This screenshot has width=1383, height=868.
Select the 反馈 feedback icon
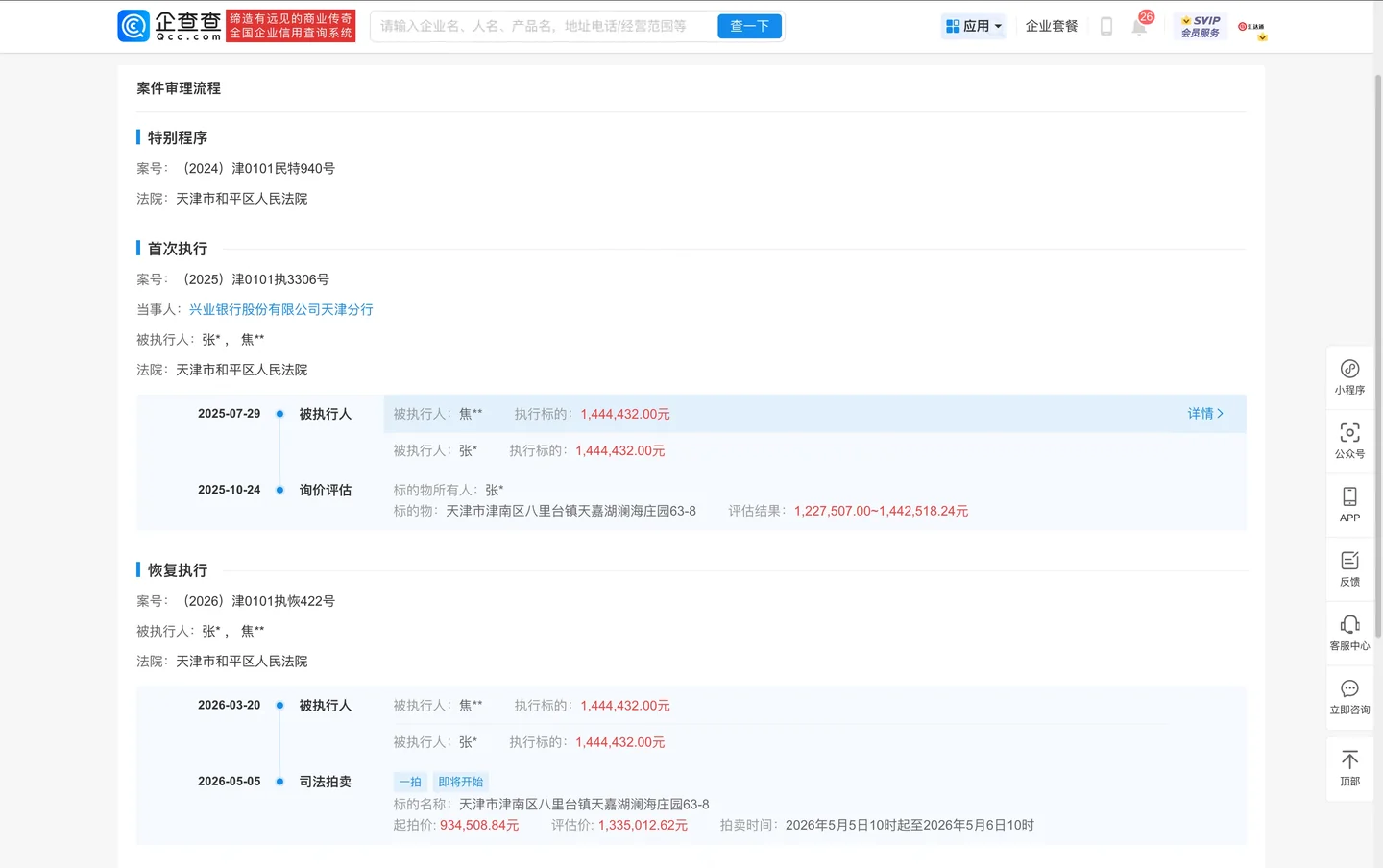point(1349,568)
